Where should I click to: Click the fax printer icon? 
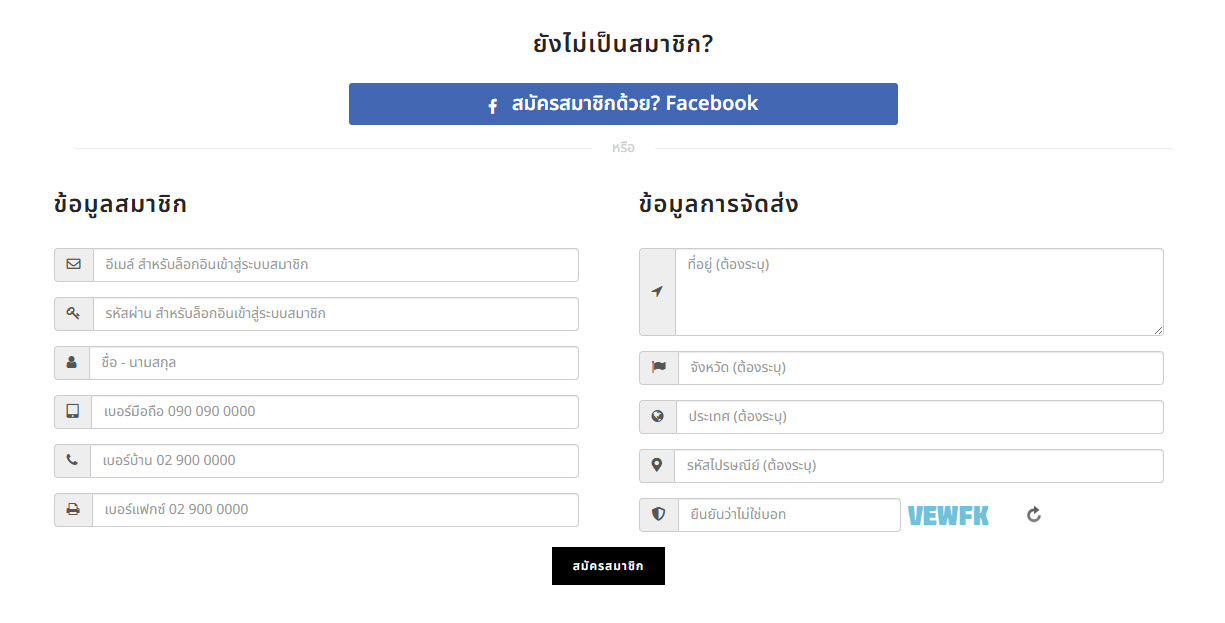coord(73,510)
